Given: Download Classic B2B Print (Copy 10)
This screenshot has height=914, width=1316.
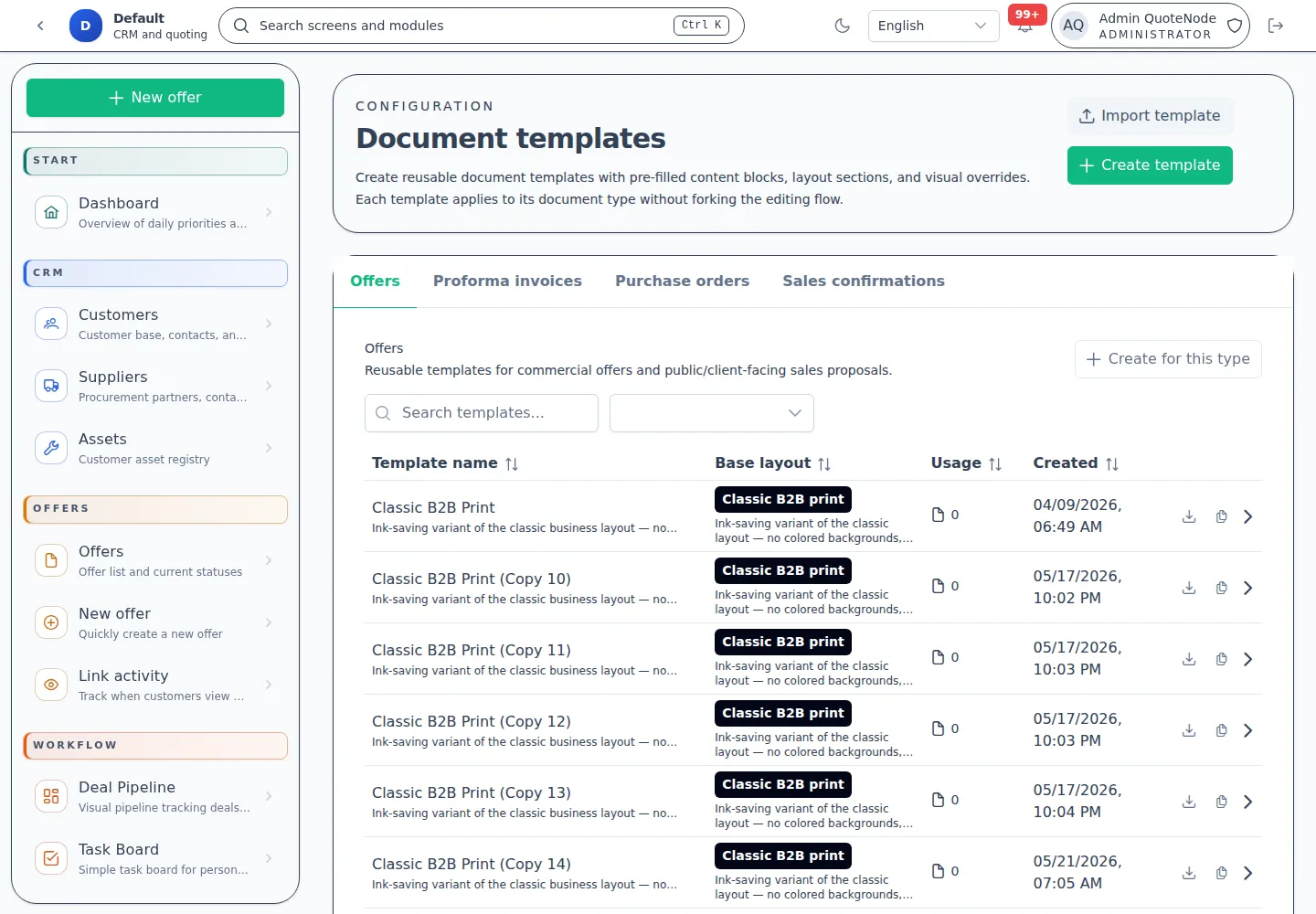Looking at the screenshot, I should (1189, 588).
